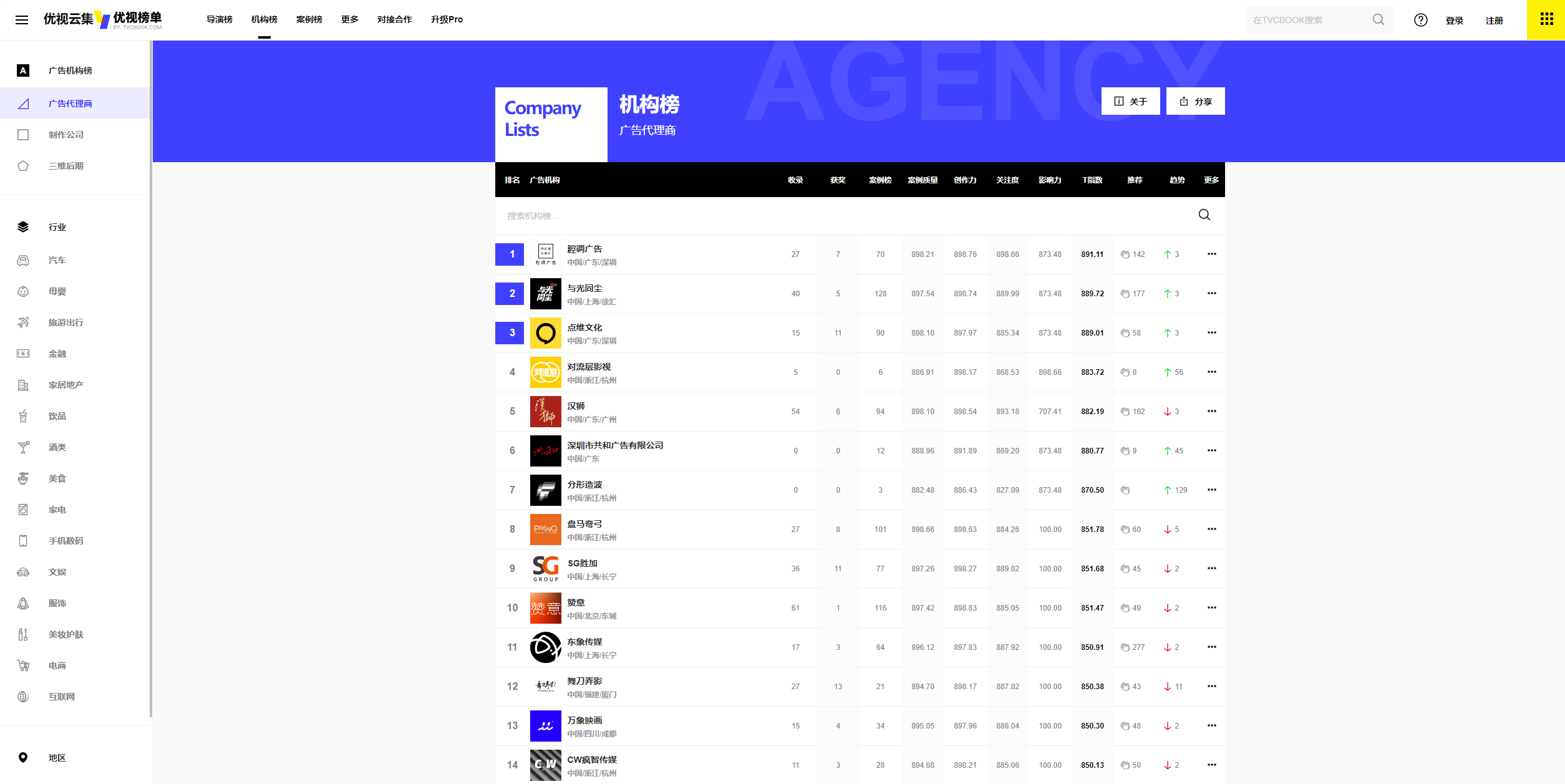1565x784 pixels.
Task: Click the header search magnifier icon
Action: [x=1378, y=20]
